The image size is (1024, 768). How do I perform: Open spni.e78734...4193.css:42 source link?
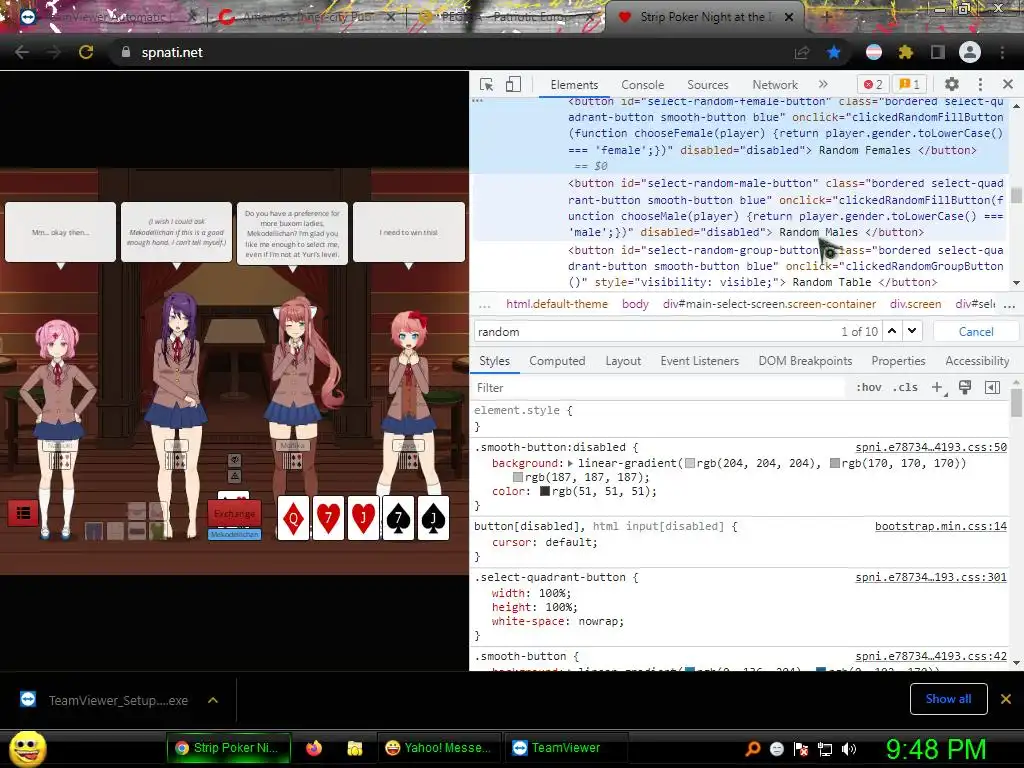click(931, 656)
